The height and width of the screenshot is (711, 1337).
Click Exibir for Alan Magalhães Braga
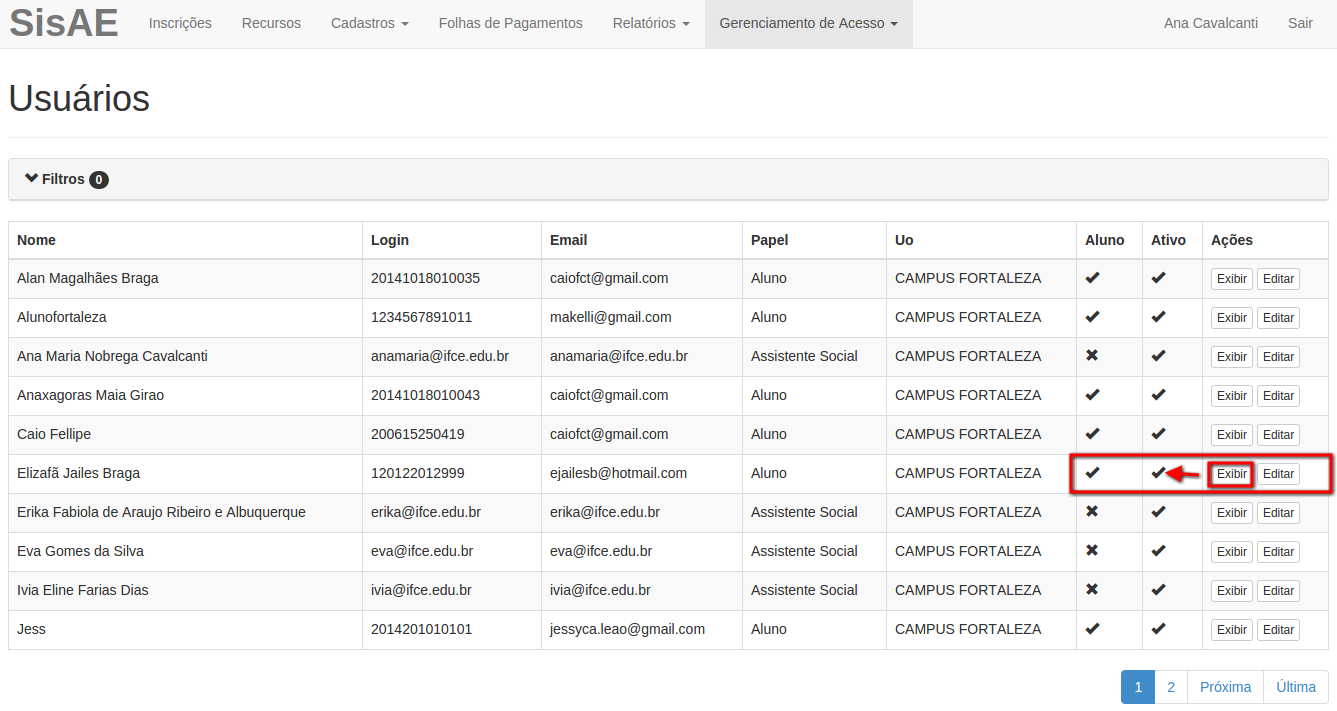pyautogui.click(x=1232, y=279)
